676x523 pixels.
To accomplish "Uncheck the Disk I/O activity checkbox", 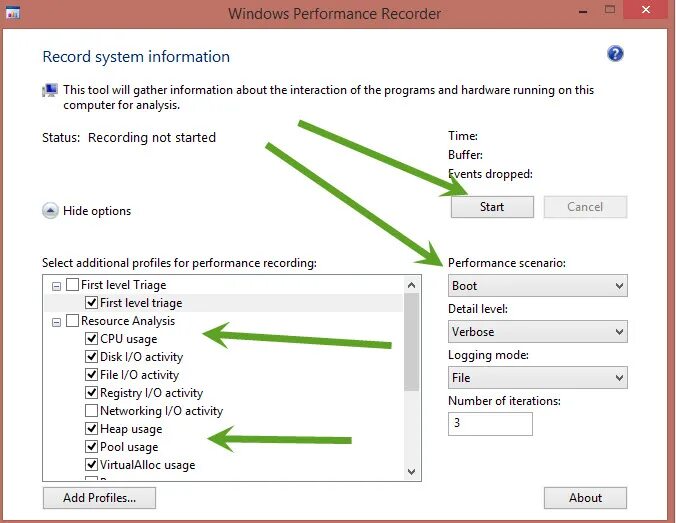I will 91,357.
